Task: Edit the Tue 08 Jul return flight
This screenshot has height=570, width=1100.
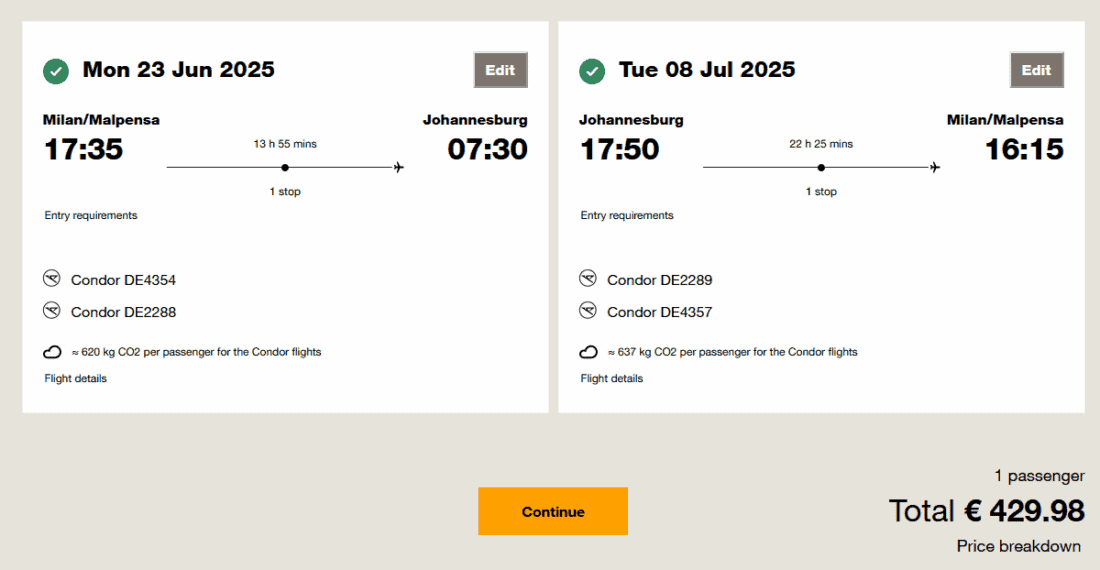Action: (1036, 70)
